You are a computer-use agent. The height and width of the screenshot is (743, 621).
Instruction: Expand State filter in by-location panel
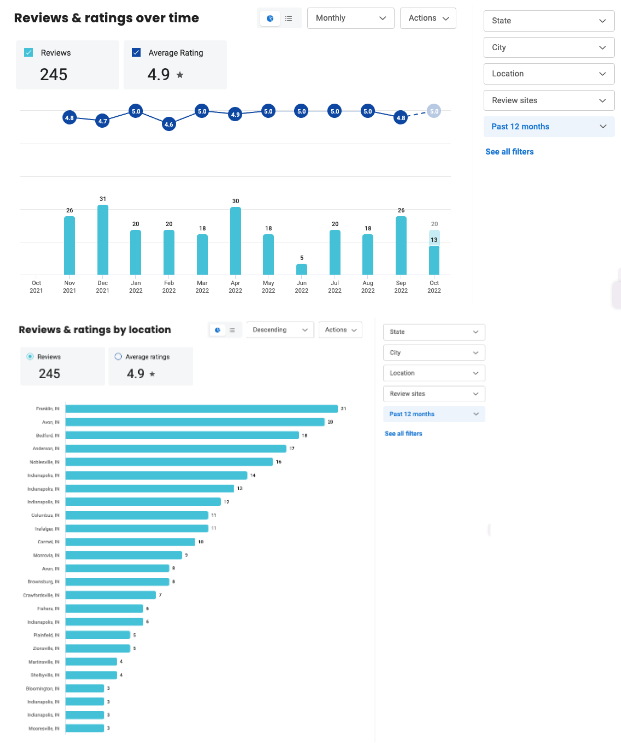[434, 332]
